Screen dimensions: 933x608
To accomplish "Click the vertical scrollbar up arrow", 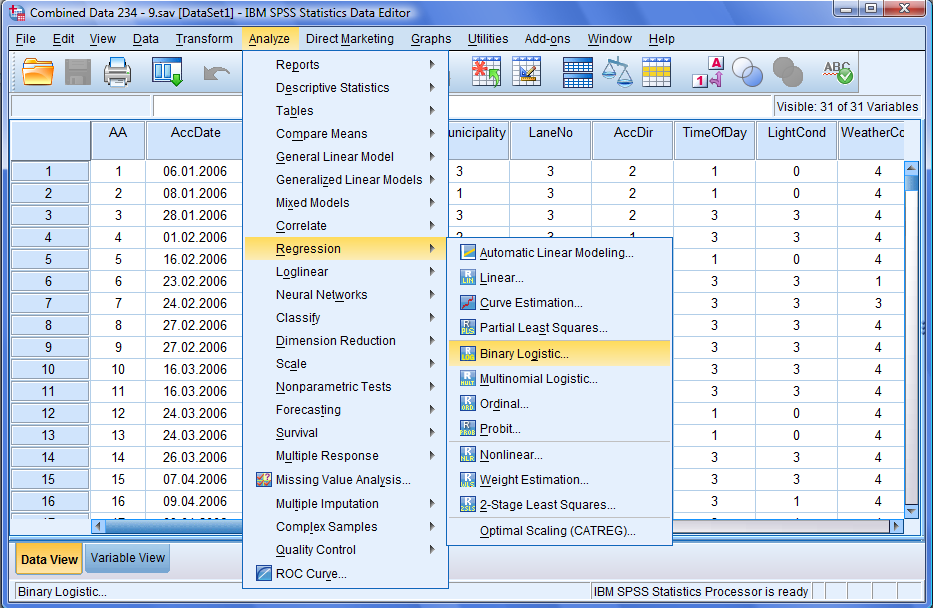I will [x=911, y=169].
